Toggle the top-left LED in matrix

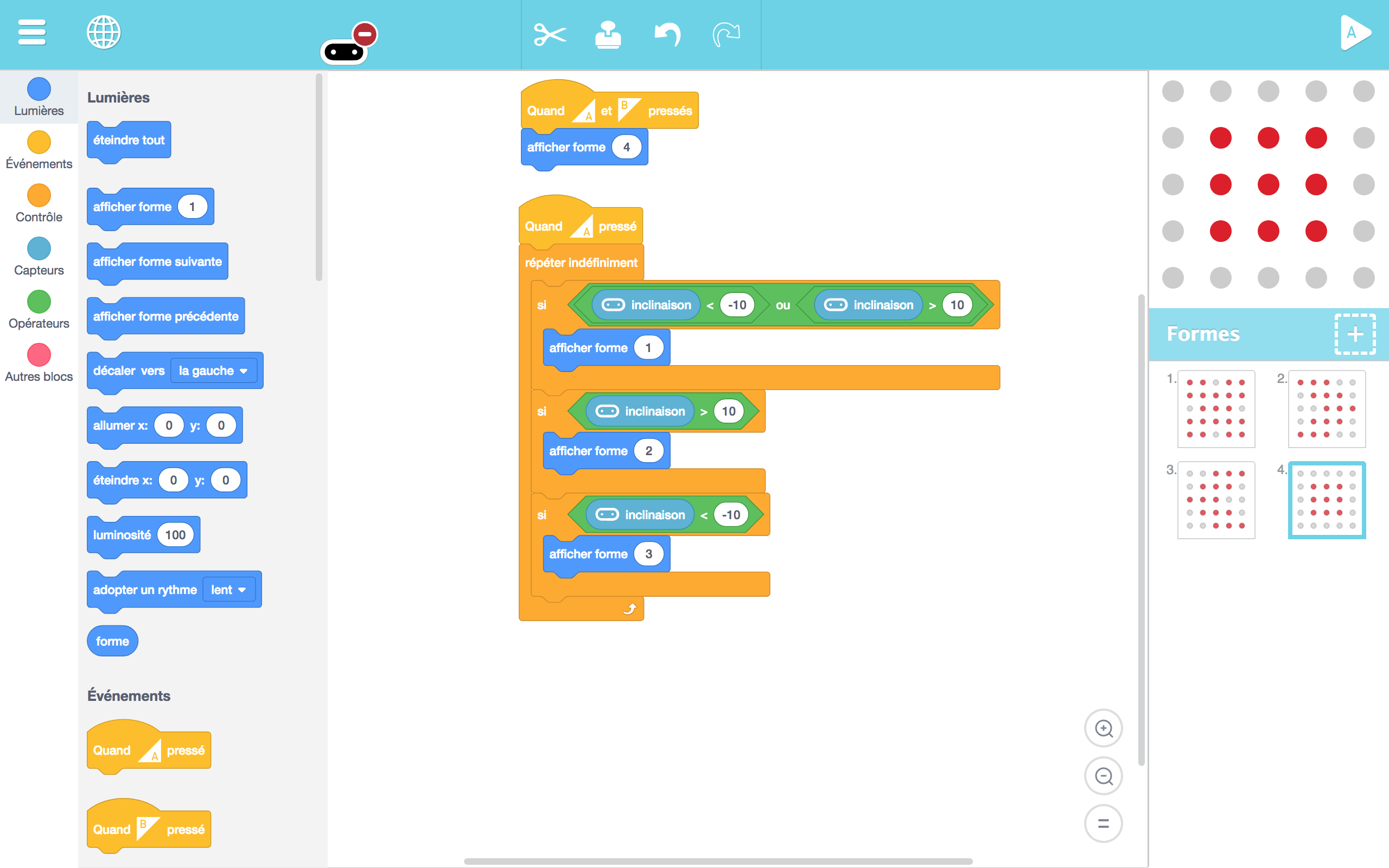pos(1173,91)
